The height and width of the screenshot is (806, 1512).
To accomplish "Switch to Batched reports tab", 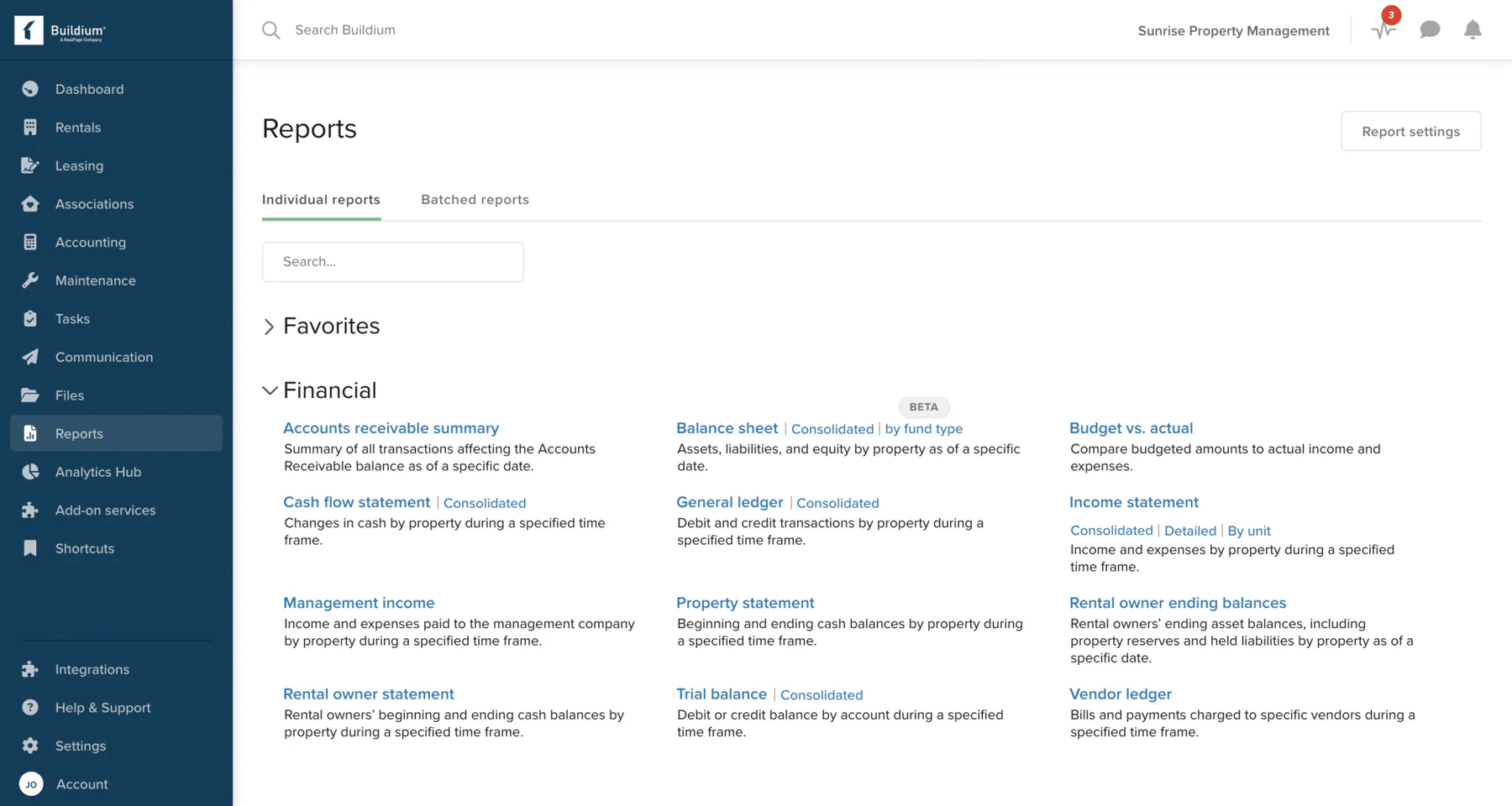I will point(475,200).
